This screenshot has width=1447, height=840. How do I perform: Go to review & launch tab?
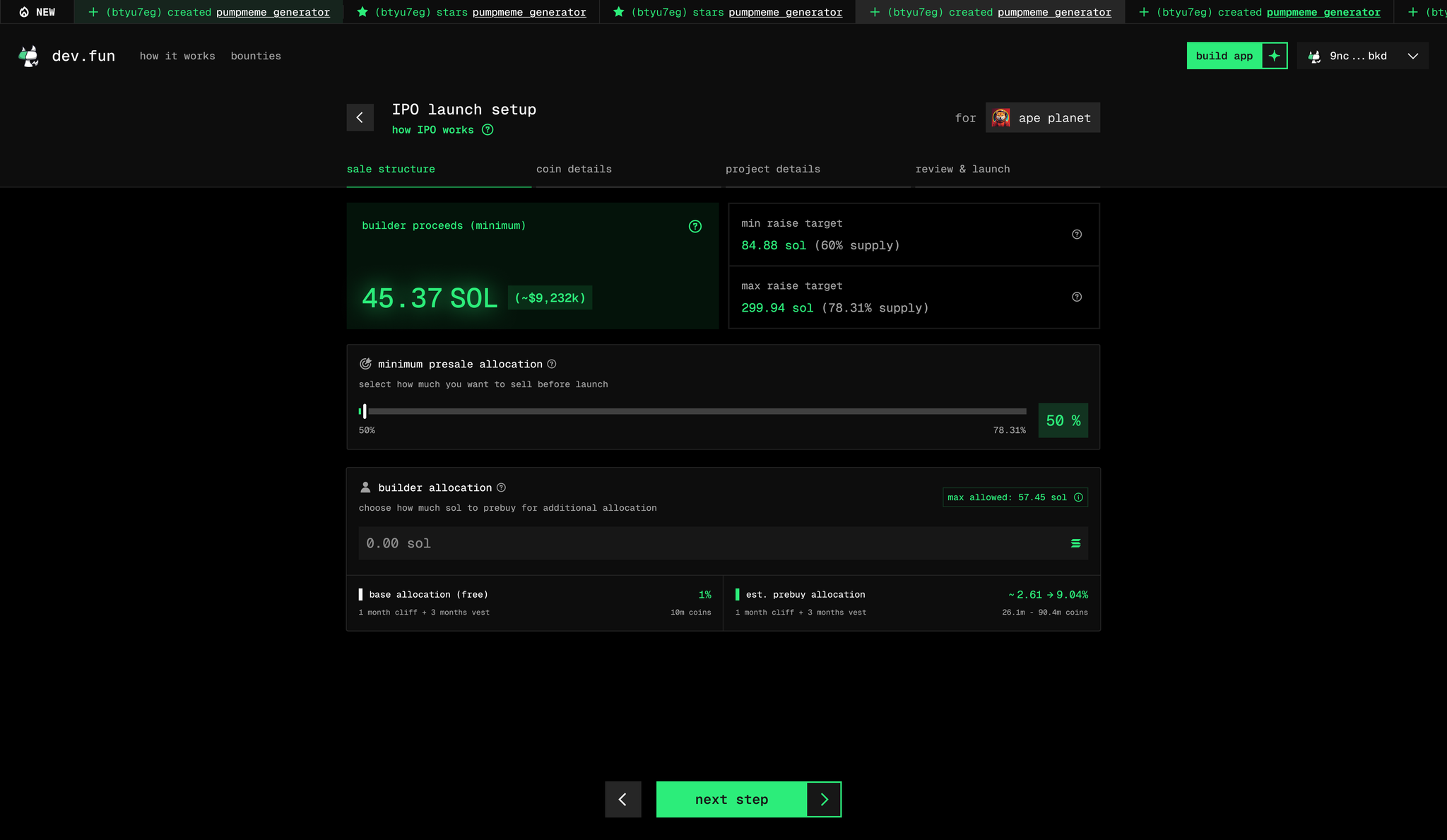962,169
